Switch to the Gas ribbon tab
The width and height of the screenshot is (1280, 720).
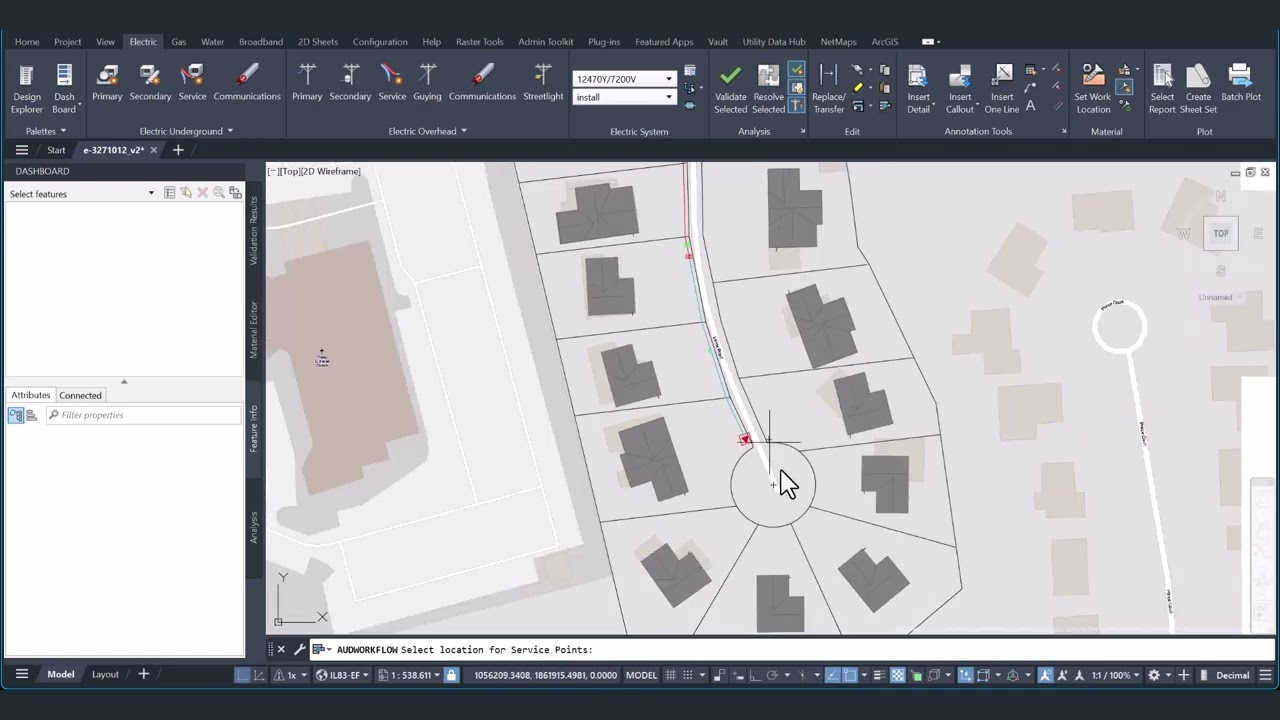[x=179, y=42]
